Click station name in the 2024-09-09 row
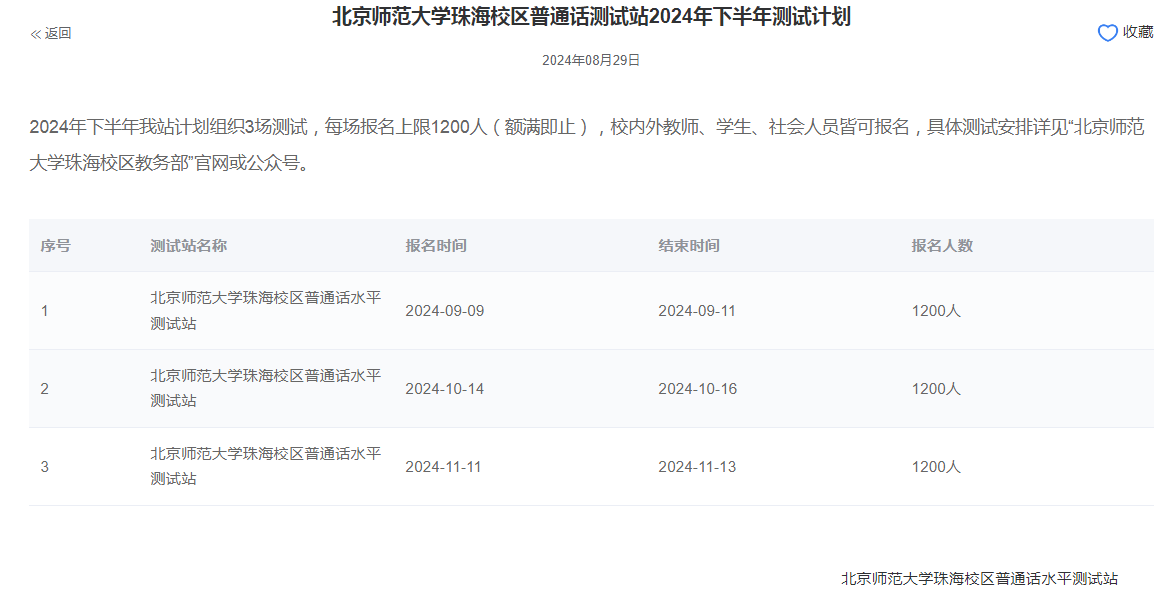 pyautogui.click(x=266, y=311)
